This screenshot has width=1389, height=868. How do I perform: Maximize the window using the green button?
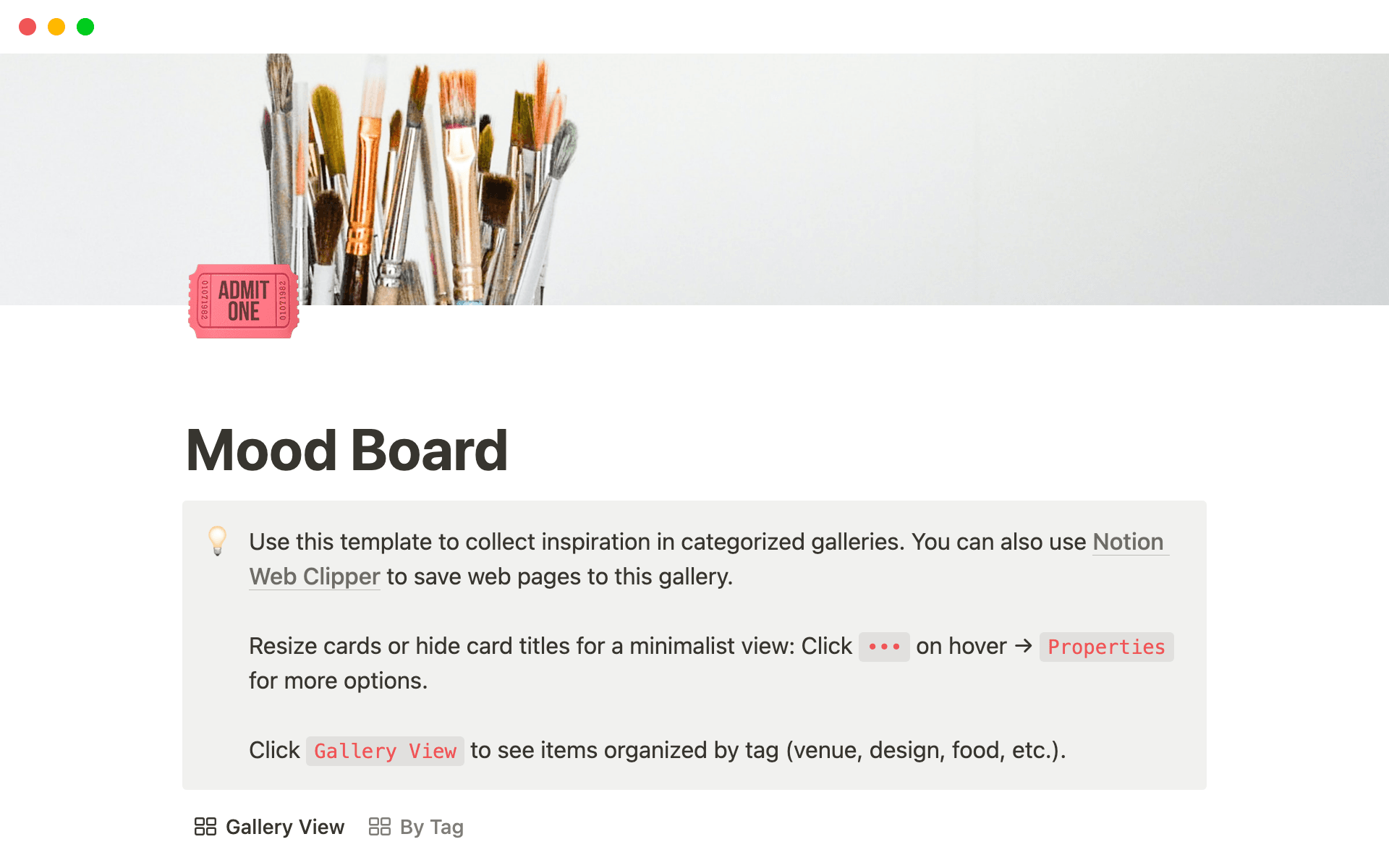[85, 27]
